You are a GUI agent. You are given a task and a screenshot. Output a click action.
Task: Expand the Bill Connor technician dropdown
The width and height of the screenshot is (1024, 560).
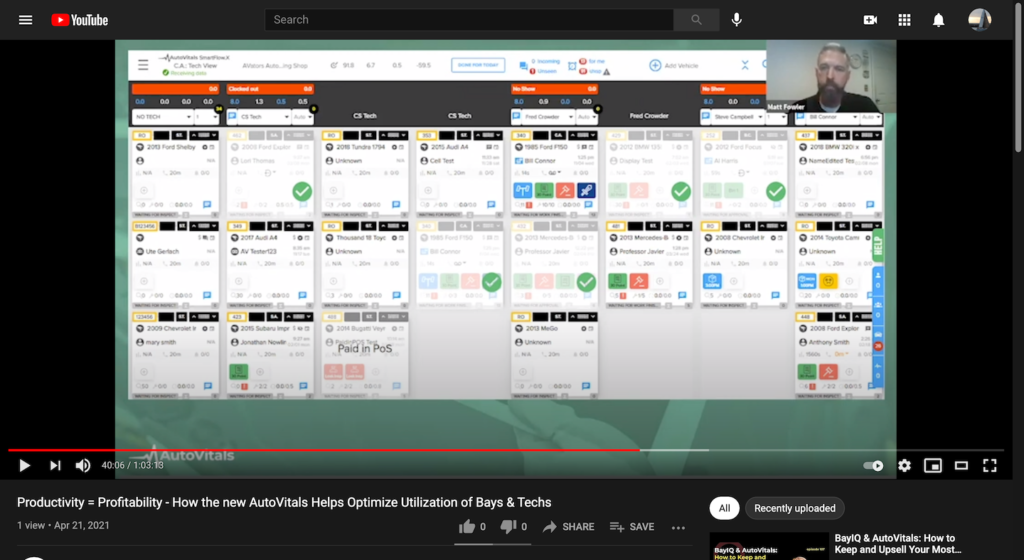pos(833,117)
